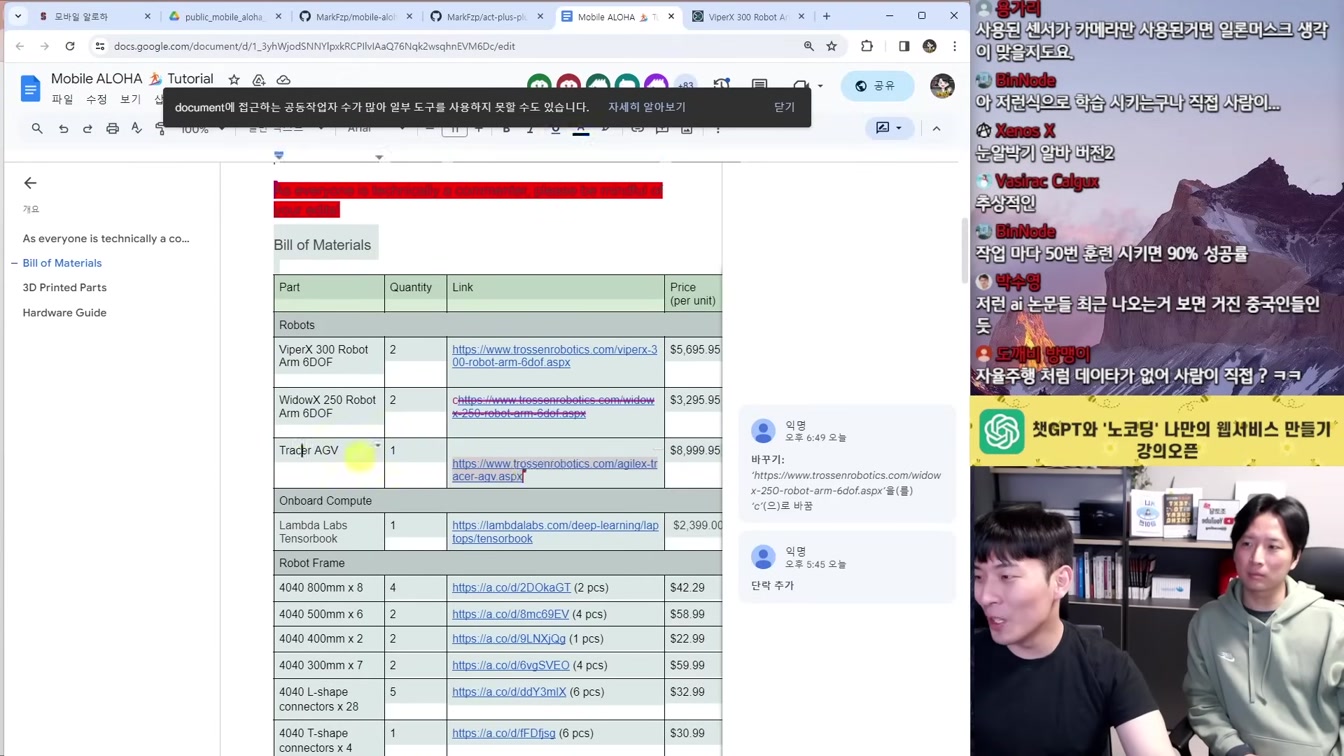Close the Mobile ALOHA Tutorial tab
Viewport: 1344px width, 756px height.
coord(671,16)
